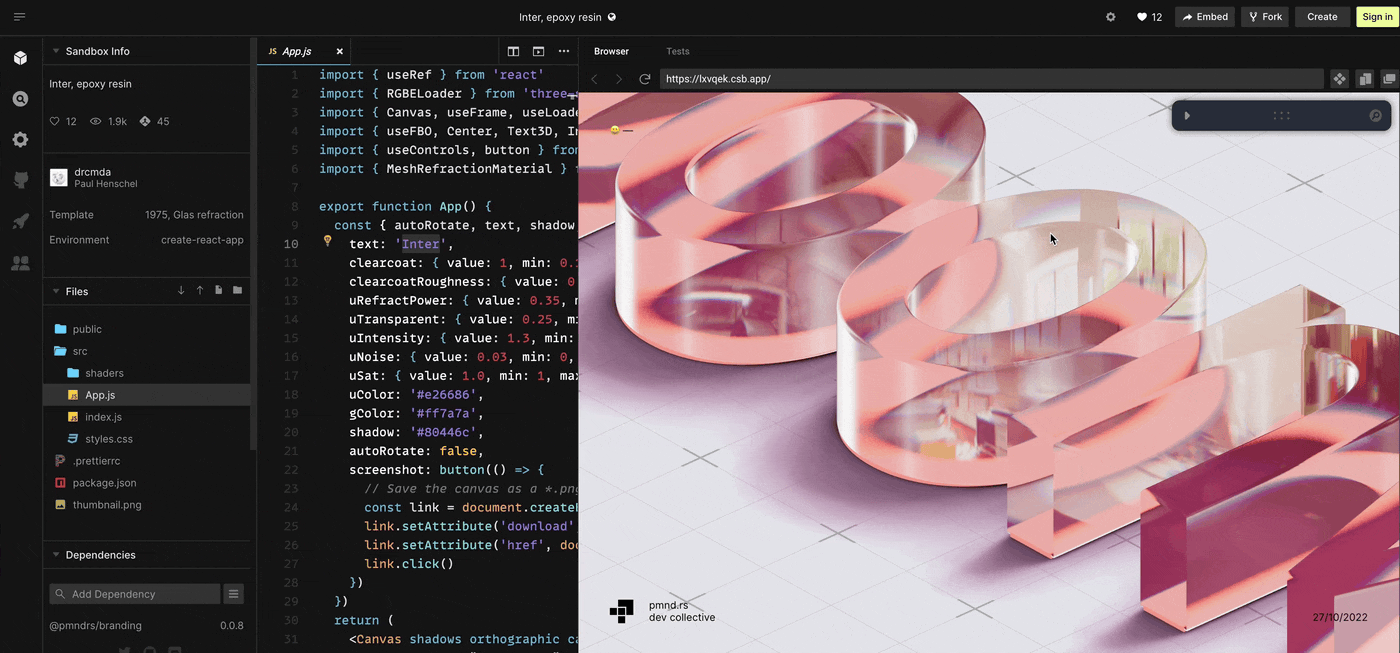Open the Explorer cube icon in sidebar
This screenshot has width=1400, height=653.
pos(20,58)
